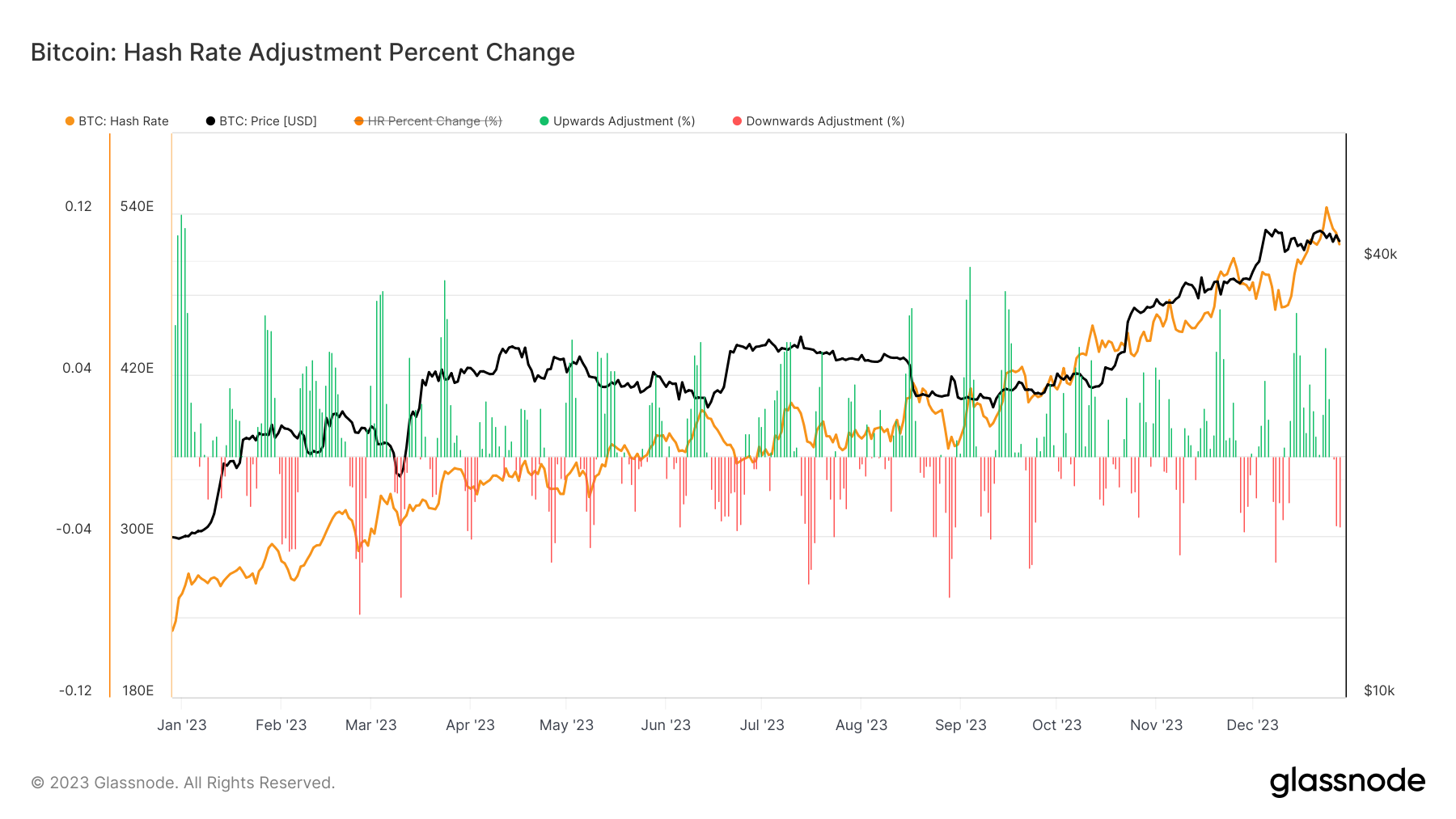Select the chart title text

click(303, 53)
